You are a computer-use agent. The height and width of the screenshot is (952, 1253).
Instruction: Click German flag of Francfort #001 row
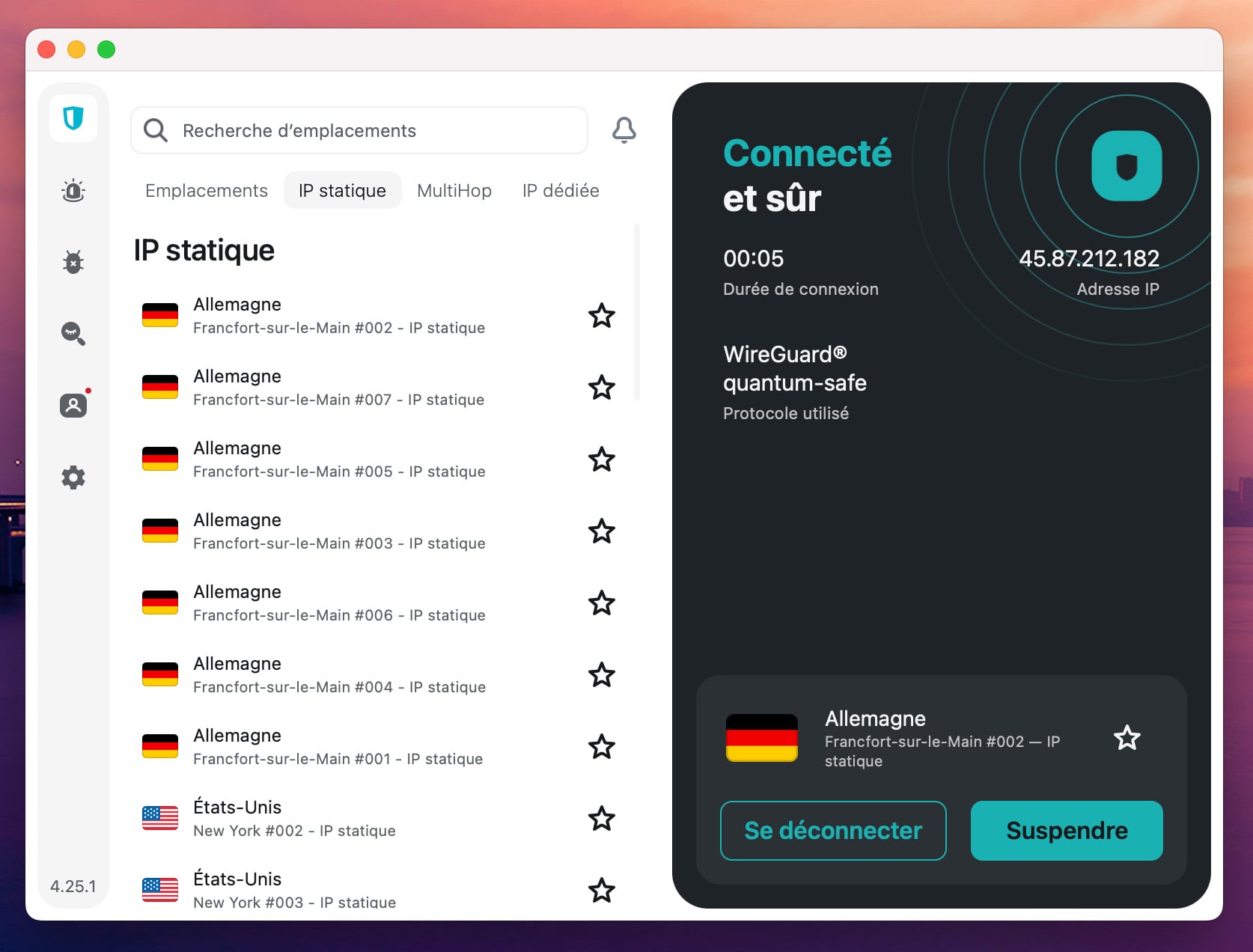160,746
